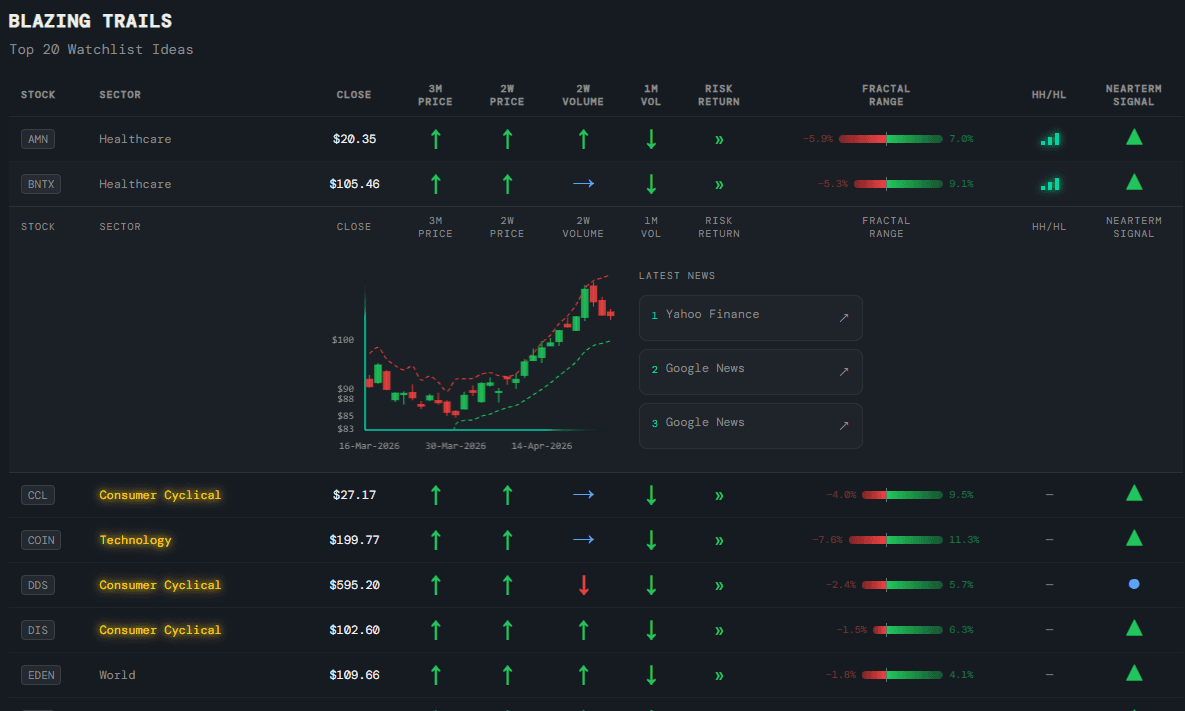This screenshot has height=711, width=1185.
Task: Click the COIN 1M vol down arrow
Action: coord(651,540)
